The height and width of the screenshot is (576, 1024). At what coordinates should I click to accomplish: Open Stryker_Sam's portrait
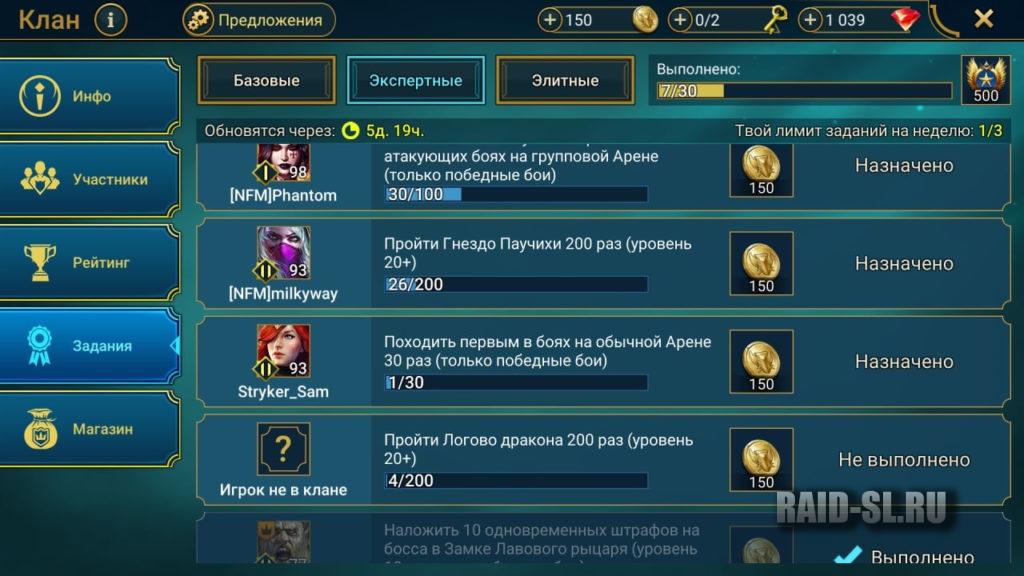pos(283,351)
